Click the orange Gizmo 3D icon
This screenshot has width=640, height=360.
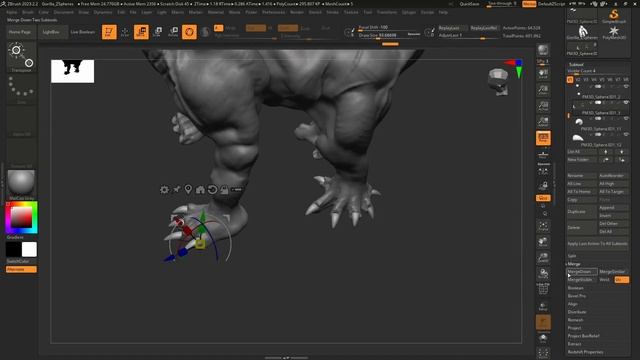[x=189, y=32]
